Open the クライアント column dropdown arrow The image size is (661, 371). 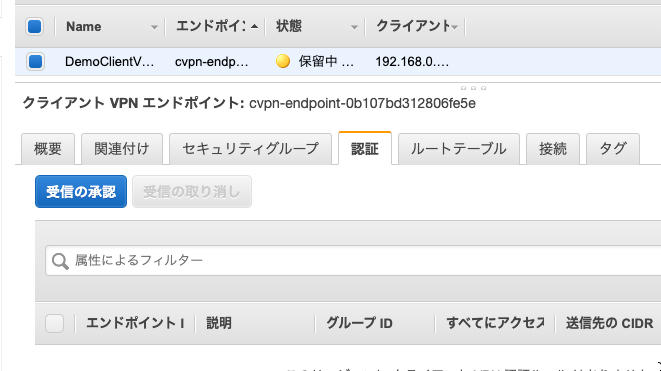[454, 27]
